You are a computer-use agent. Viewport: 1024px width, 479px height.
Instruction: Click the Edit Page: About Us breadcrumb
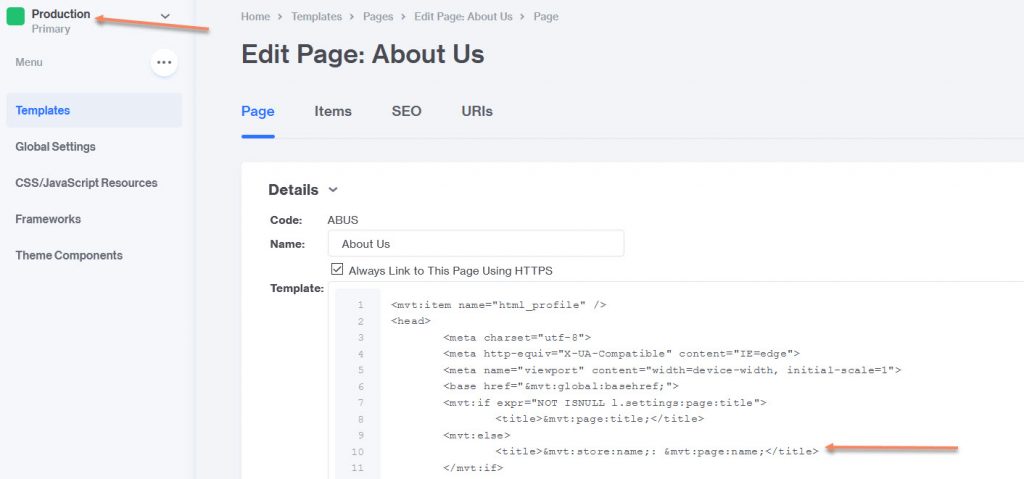(463, 16)
